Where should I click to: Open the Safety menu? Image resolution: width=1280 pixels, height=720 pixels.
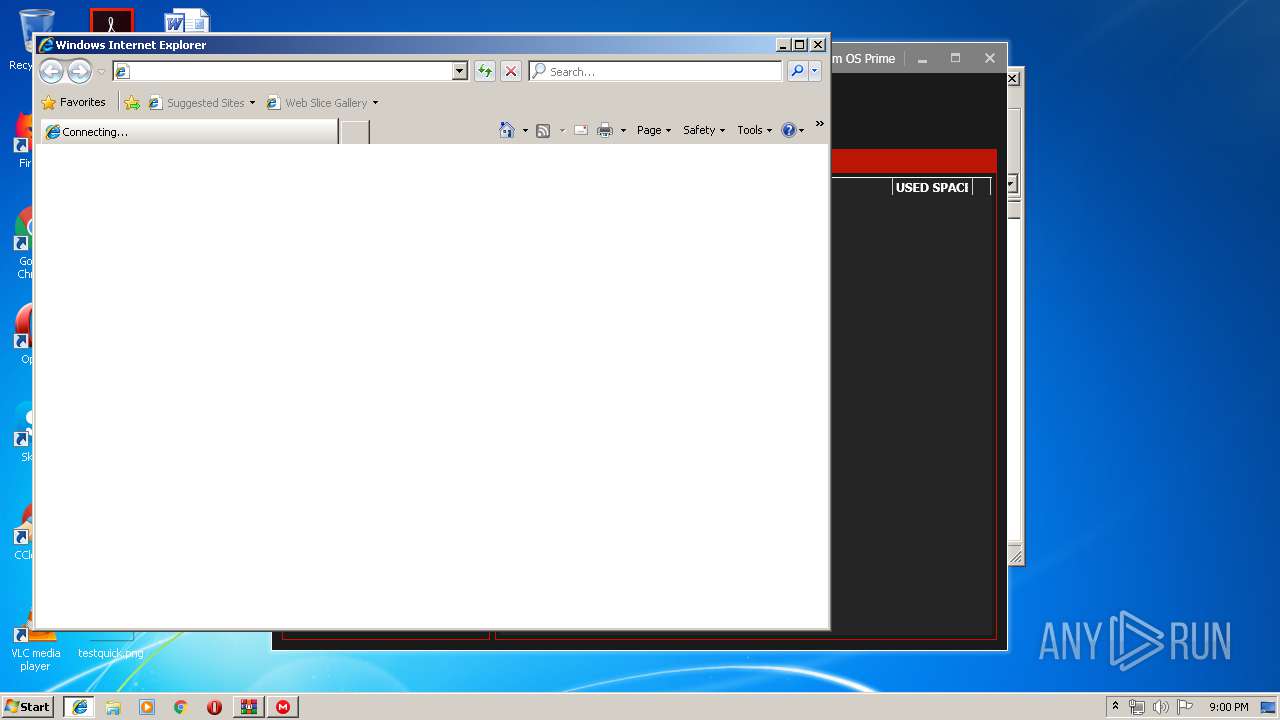point(704,130)
